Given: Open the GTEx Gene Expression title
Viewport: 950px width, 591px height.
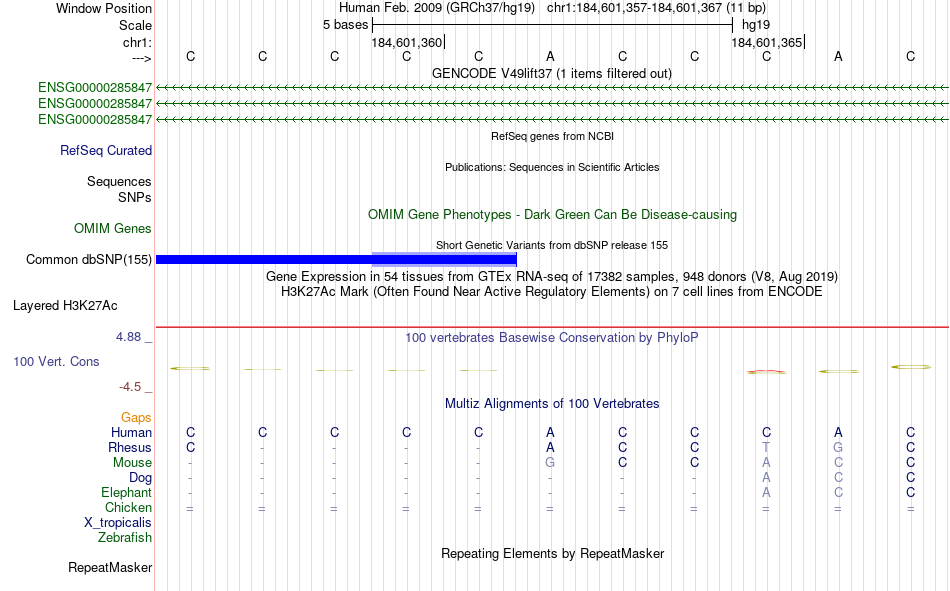Looking at the screenshot, I should click(552, 276).
